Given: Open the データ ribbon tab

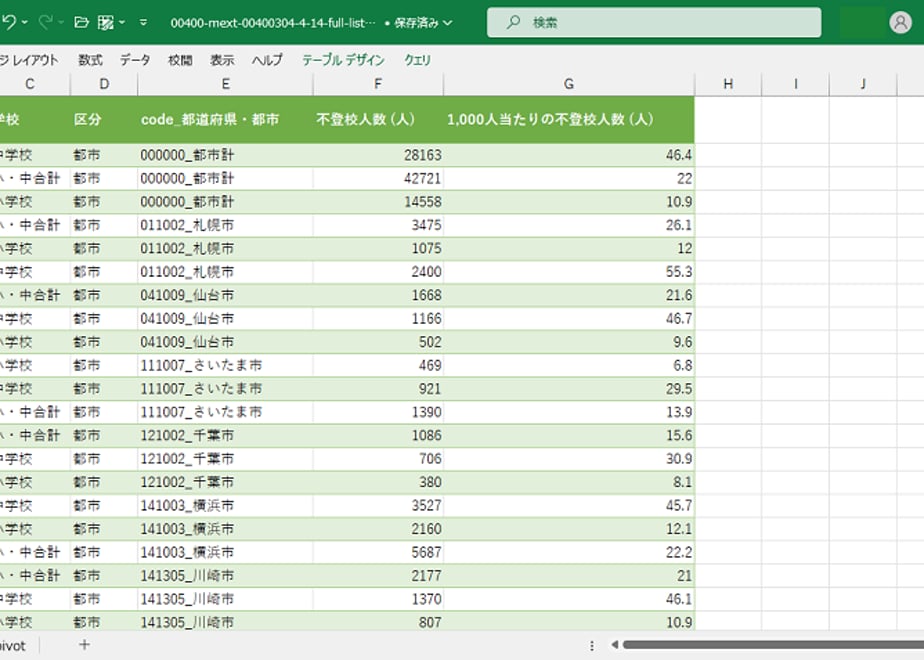Looking at the screenshot, I should coord(135,60).
